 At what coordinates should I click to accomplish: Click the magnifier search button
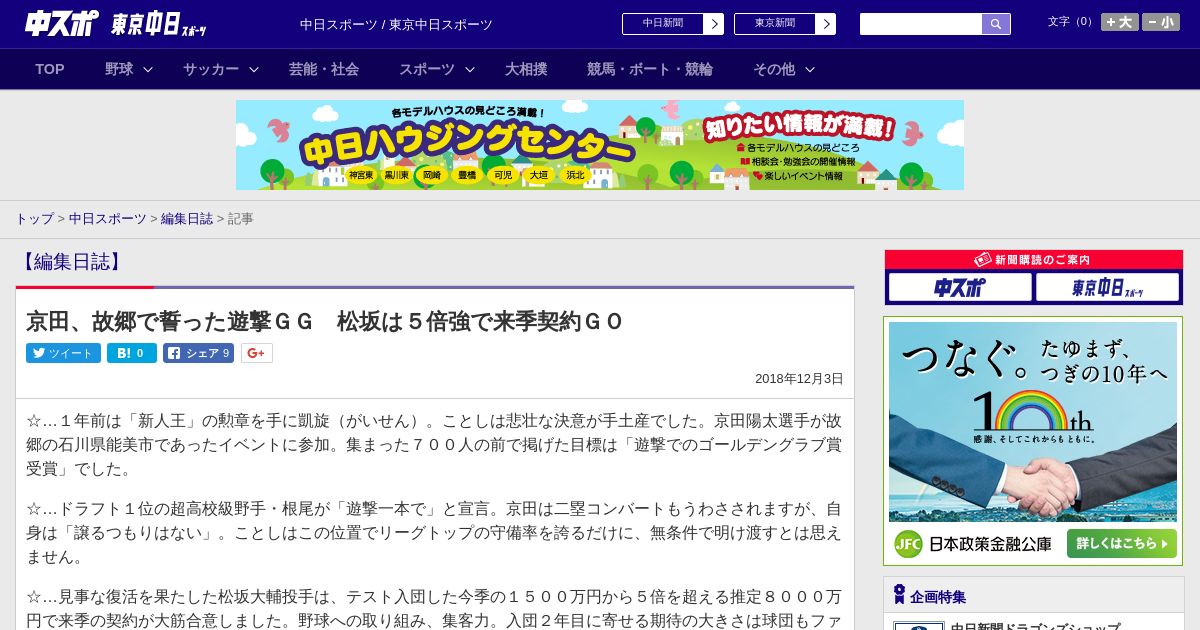pyautogui.click(x=996, y=24)
